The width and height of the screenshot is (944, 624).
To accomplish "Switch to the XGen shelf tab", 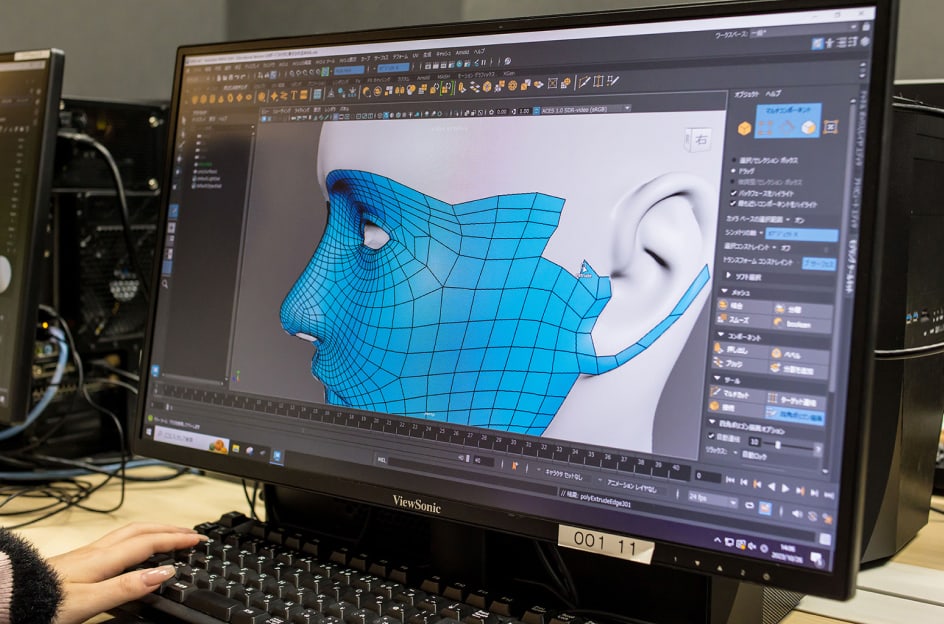I will click(x=509, y=73).
